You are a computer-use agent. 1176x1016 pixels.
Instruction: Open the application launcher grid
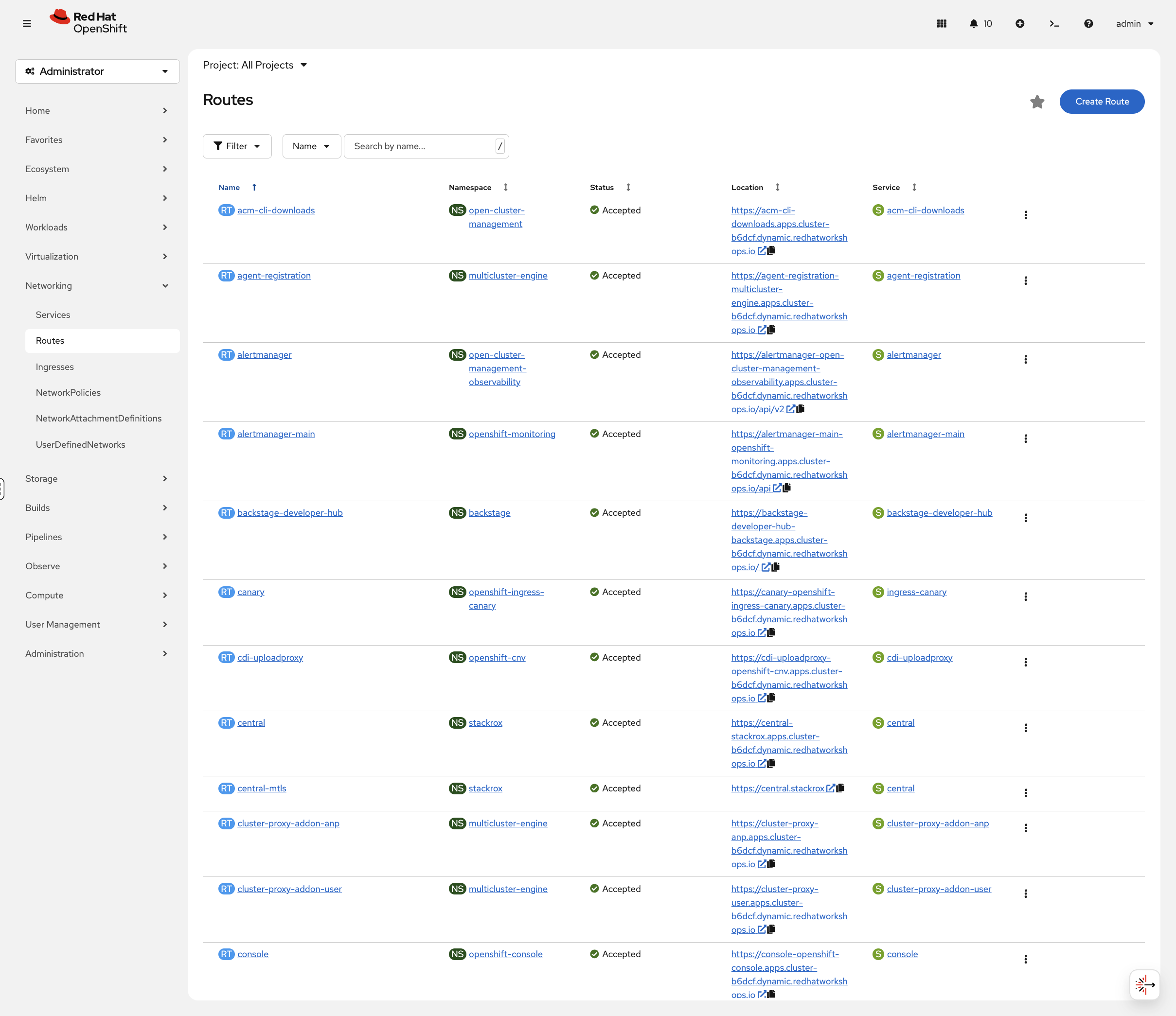pos(941,23)
